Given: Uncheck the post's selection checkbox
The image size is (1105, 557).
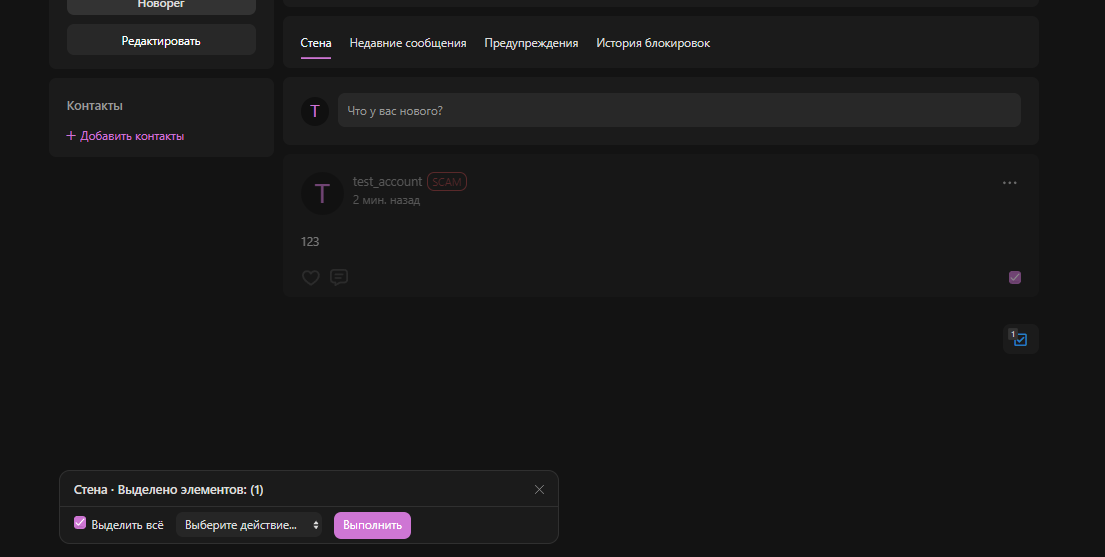Looking at the screenshot, I should click(x=1015, y=278).
